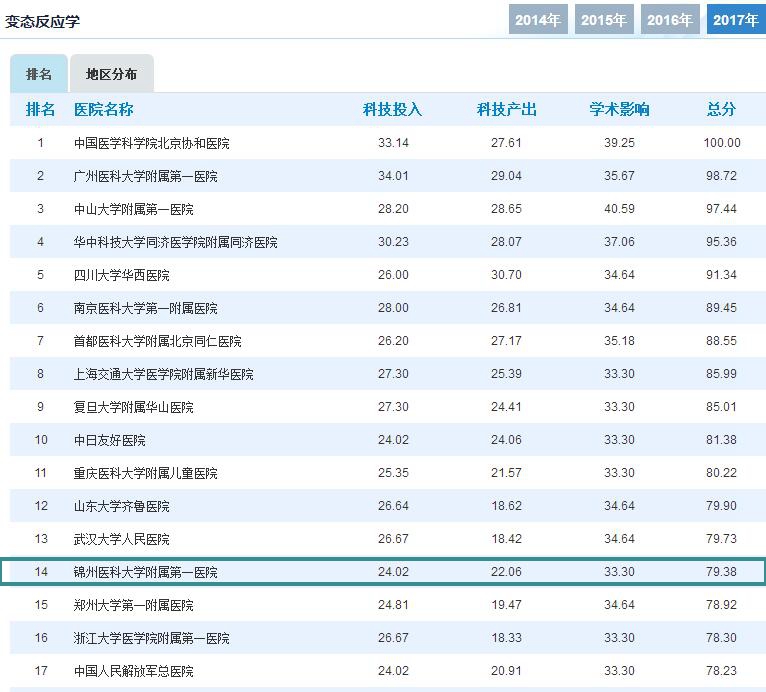This screenshot has height=692, width=766.
Task: Click total score 85.01
Action: pyautogui.click(x=722, y=407)
